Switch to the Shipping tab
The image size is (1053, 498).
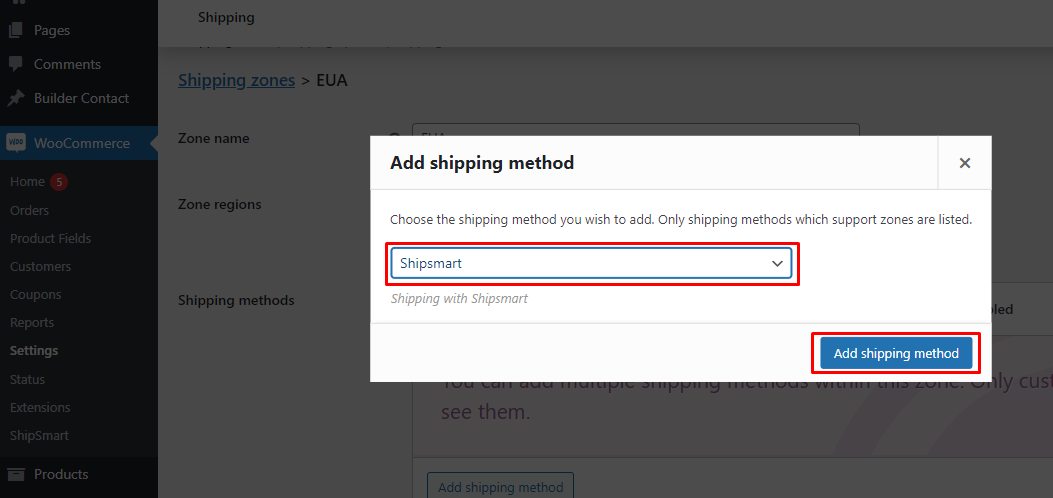click(x=226, y=17)
